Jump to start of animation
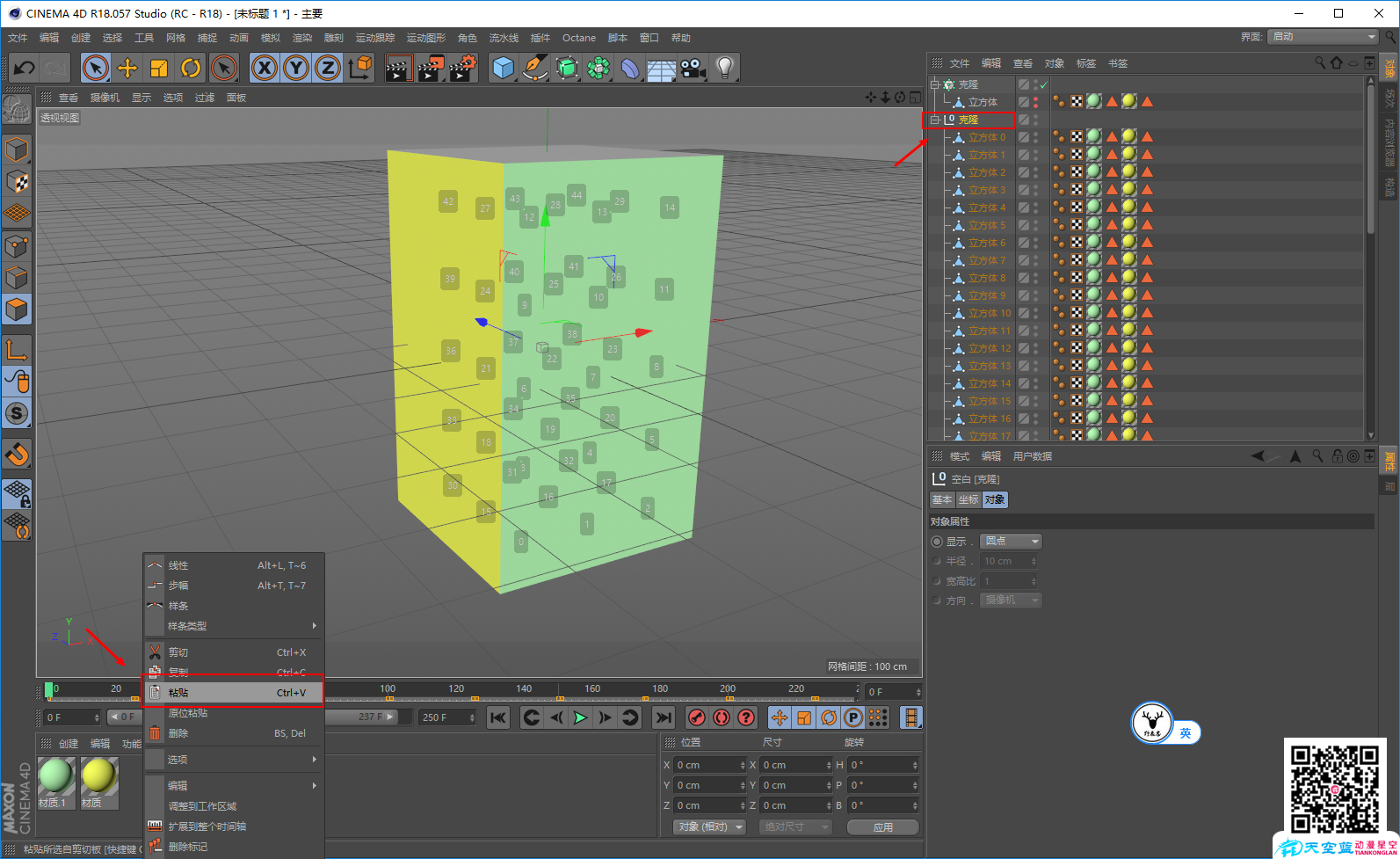Image resolution: width=1400 pixels, height=859 pixels. coord(498,717)
